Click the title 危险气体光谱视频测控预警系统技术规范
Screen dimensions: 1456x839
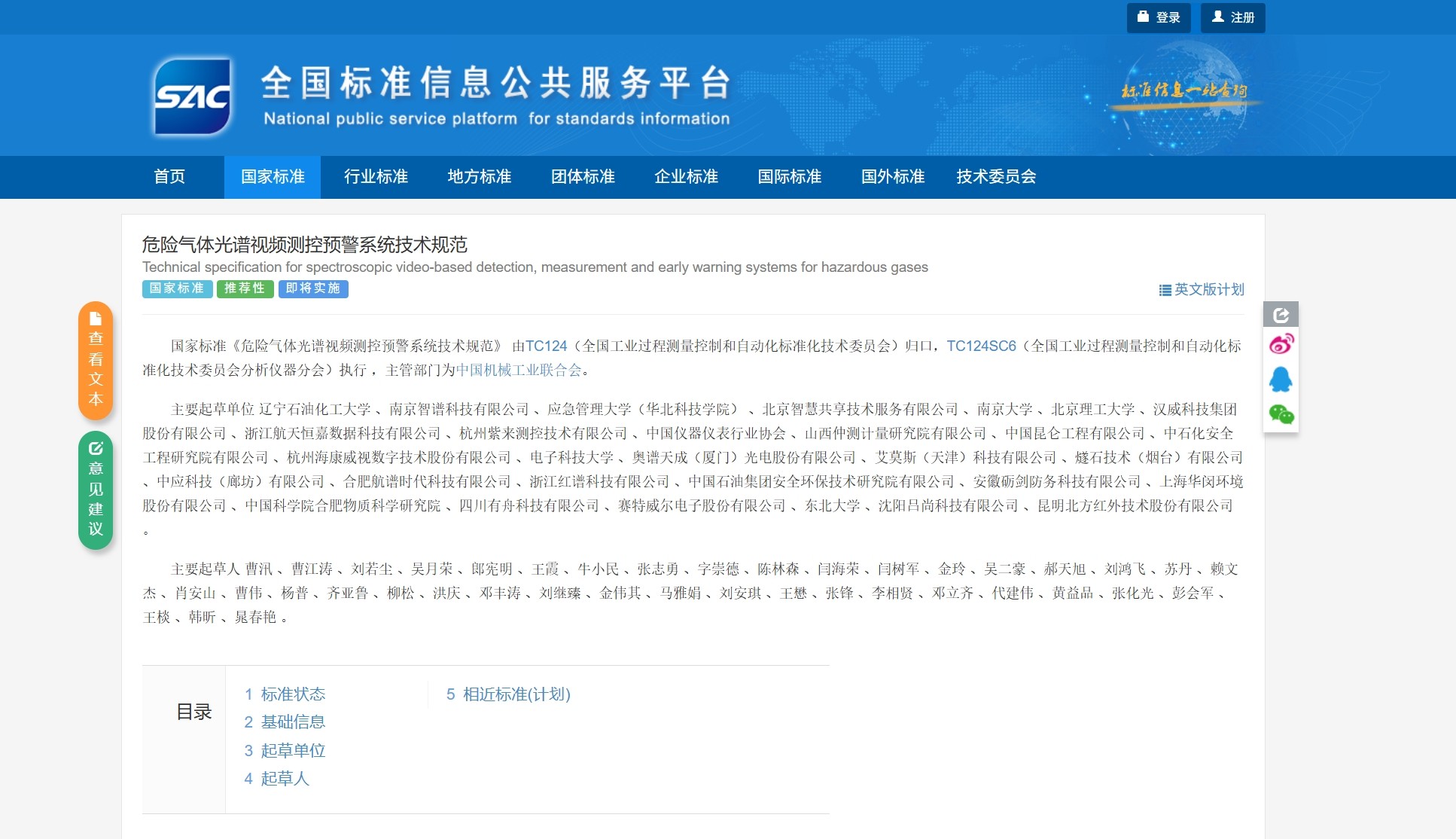point(305,245)
